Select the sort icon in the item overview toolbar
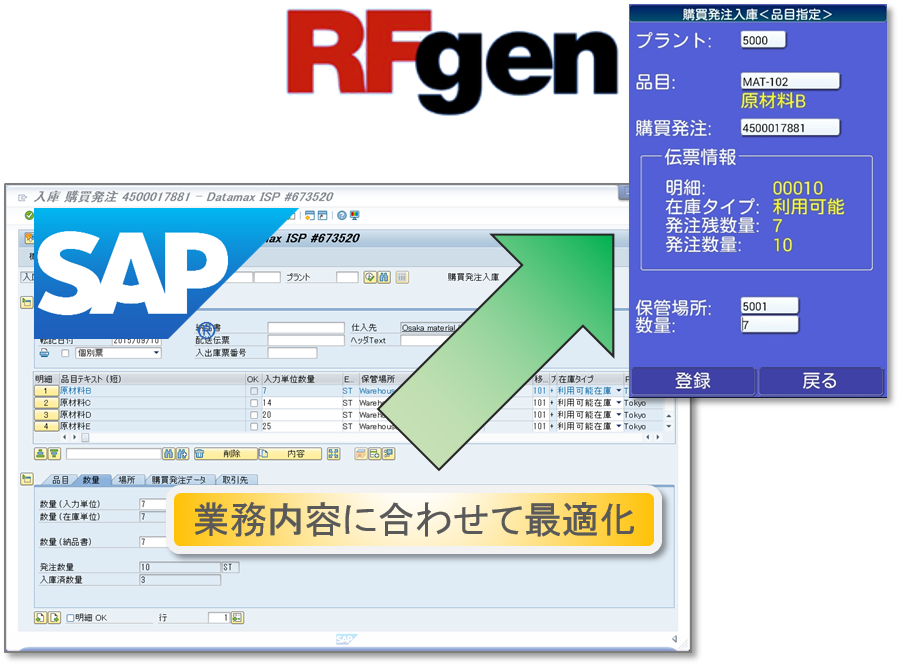The image size is (900, 666). (x=39, y=454)
